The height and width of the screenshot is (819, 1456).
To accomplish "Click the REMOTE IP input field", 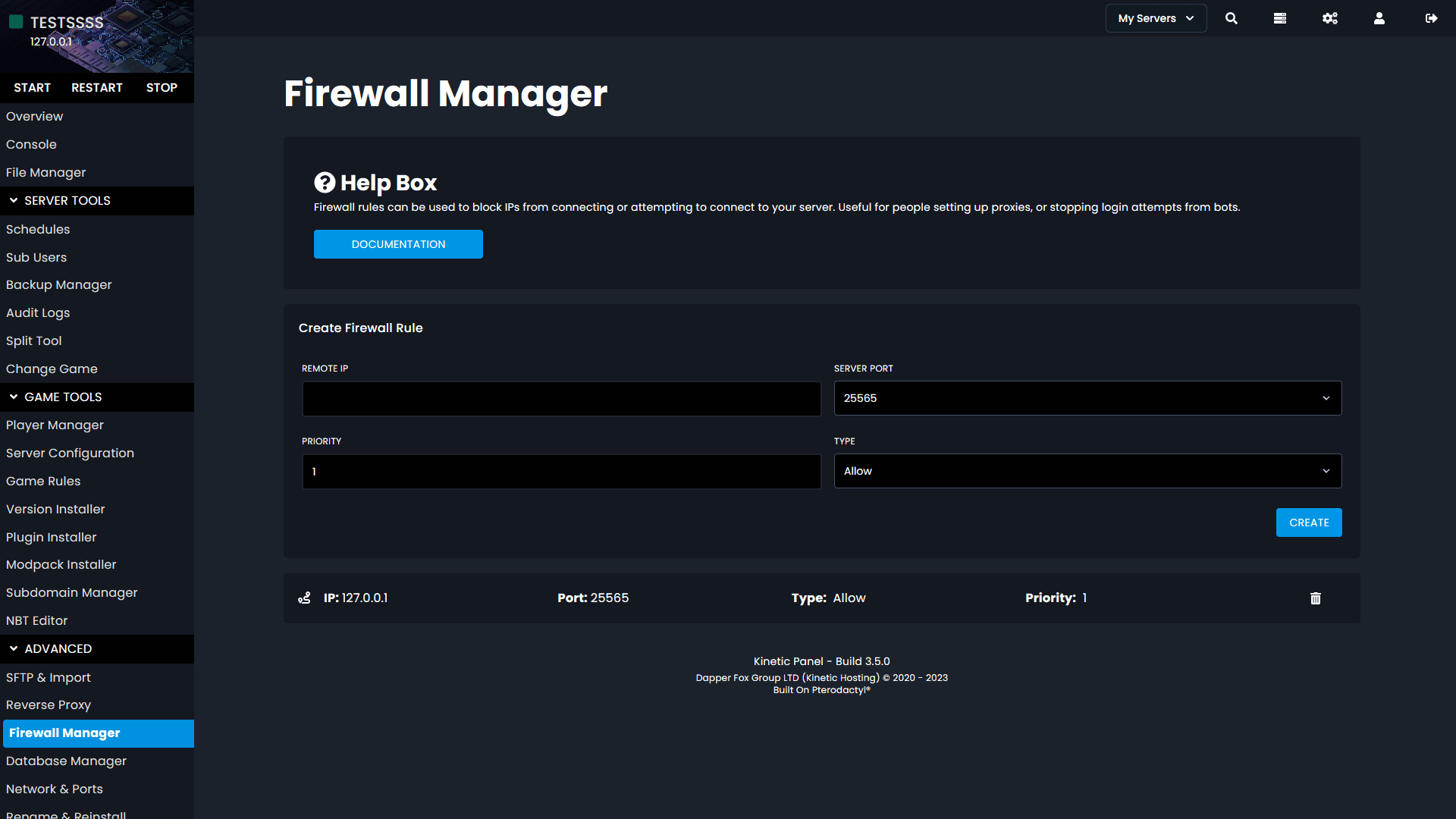I will (560, 398).
